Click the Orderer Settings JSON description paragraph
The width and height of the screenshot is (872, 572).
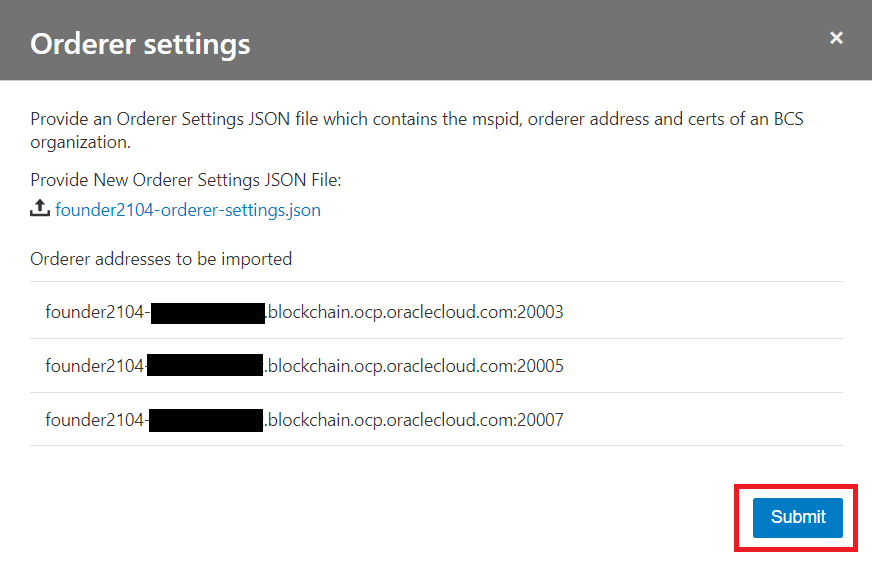click(x=417, y=130)
